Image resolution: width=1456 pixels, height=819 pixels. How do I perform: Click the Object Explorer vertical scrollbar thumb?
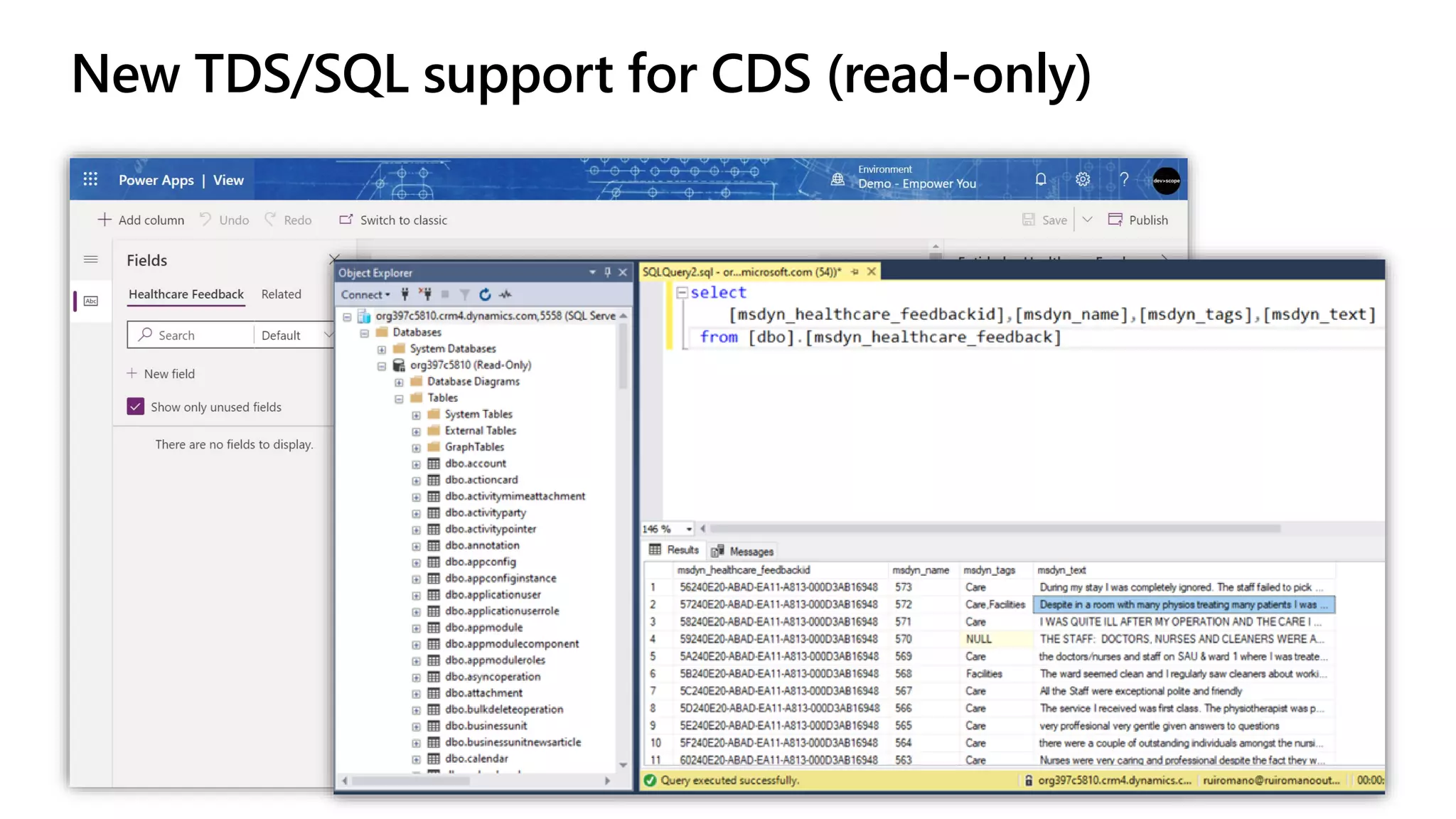point(623,356)
